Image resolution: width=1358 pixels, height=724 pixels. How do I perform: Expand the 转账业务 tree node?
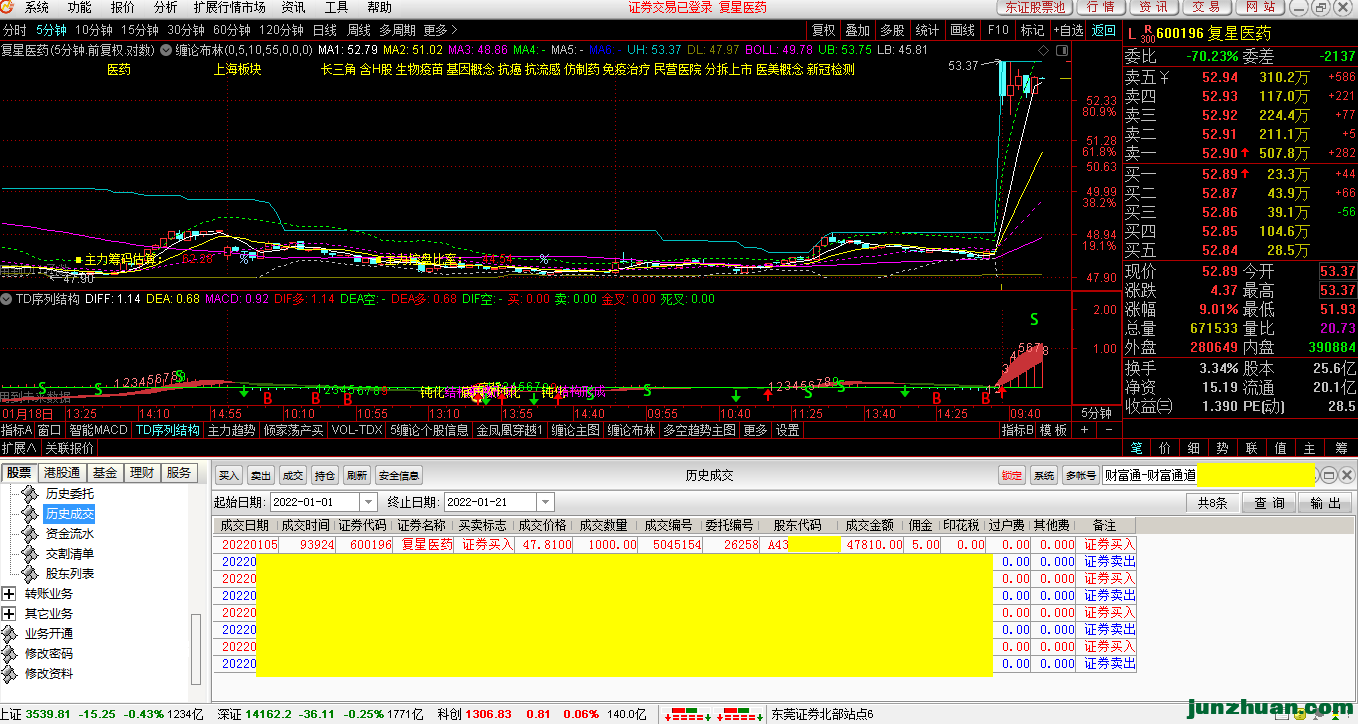(x=10, y=594)
